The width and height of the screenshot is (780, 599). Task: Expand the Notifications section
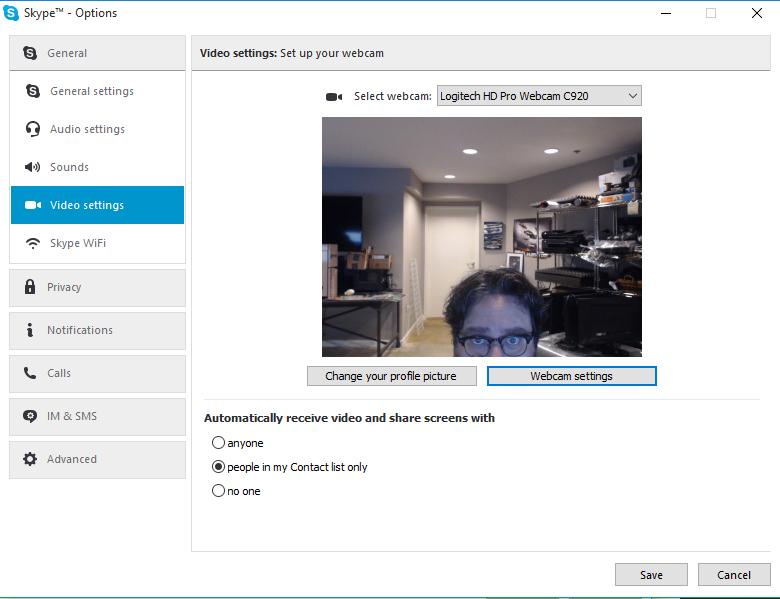[x=98, y=330]
